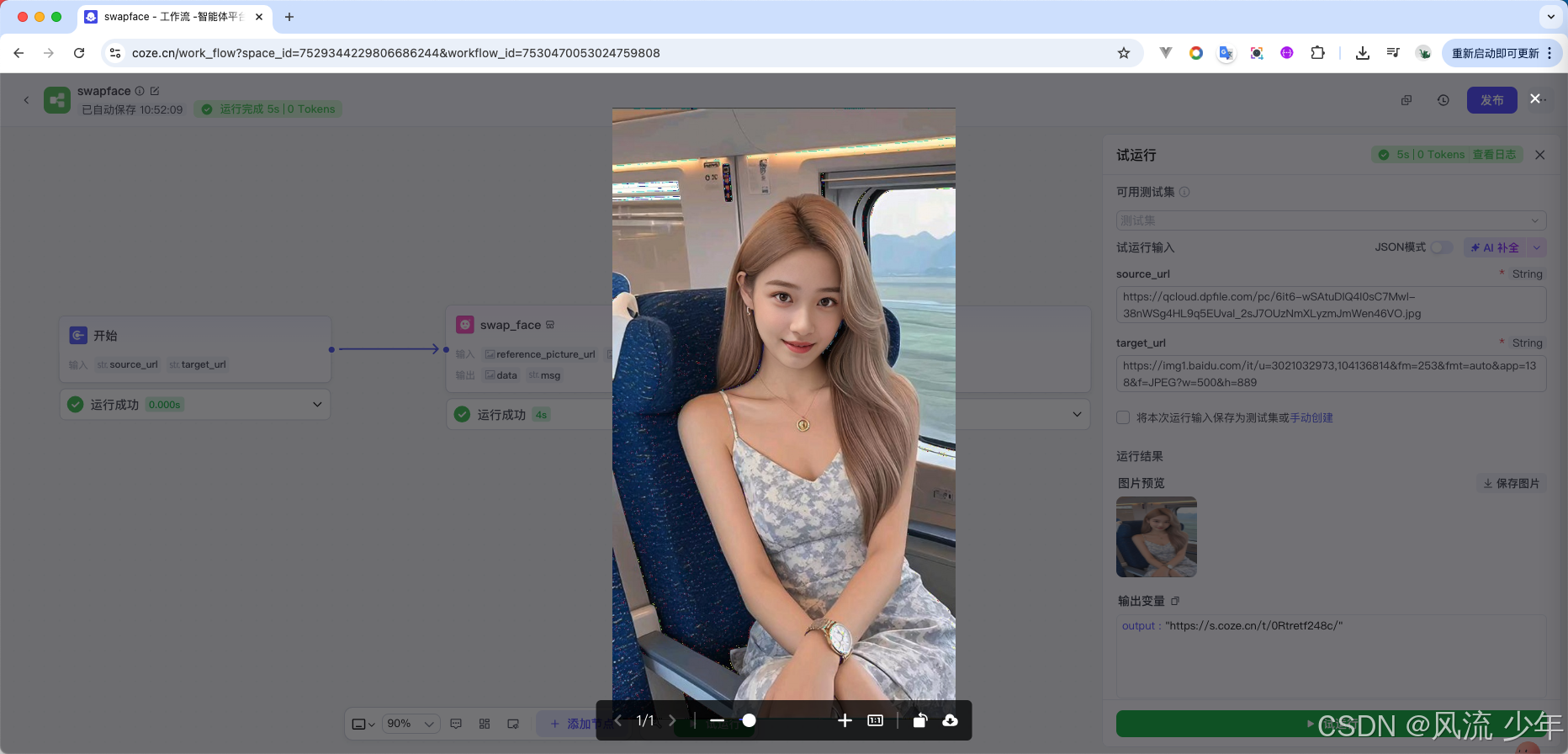Add a comment on canvas
Screen dimensions: 1568x754
[x=456, y=724]
